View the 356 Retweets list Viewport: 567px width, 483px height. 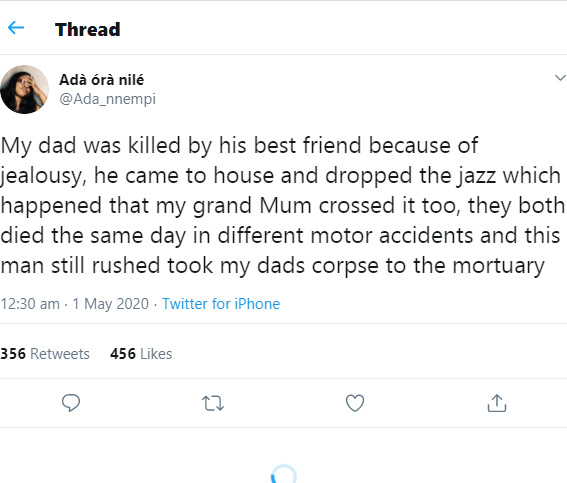(x=45, y=354)
